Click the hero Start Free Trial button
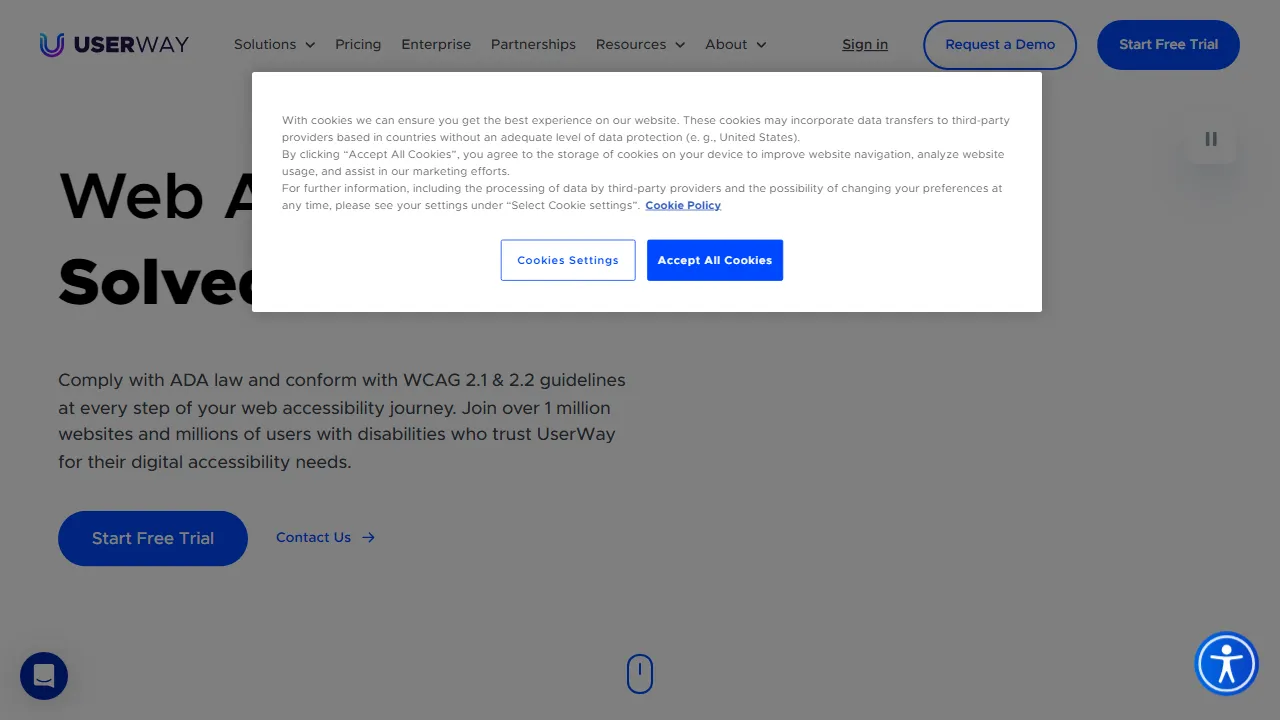 tap(153, 538)
